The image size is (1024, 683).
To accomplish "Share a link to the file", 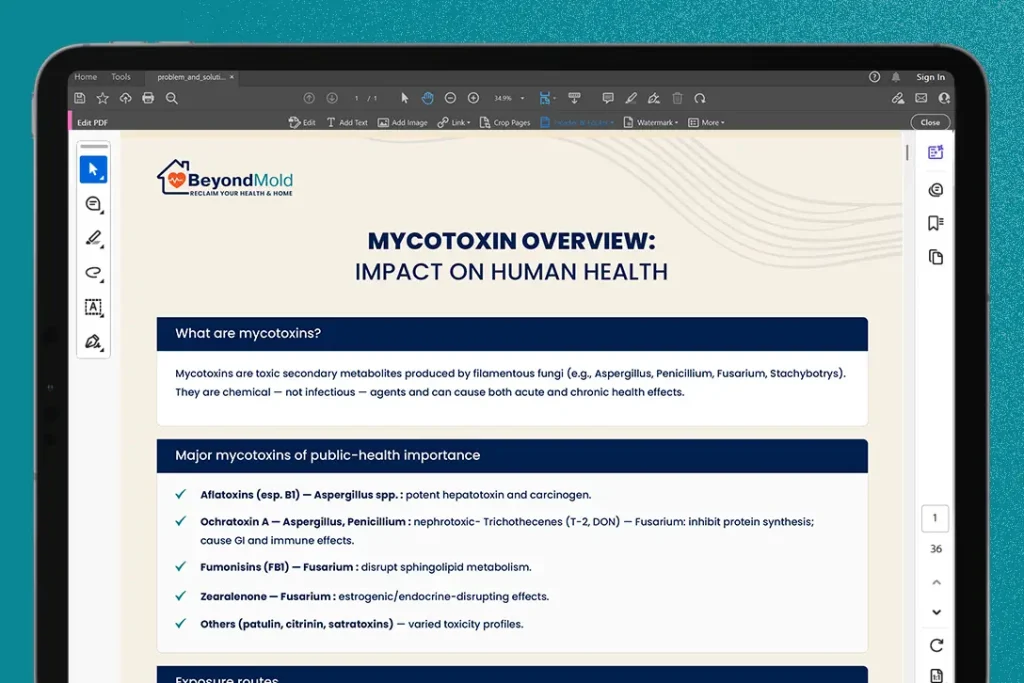I will 898,98.
